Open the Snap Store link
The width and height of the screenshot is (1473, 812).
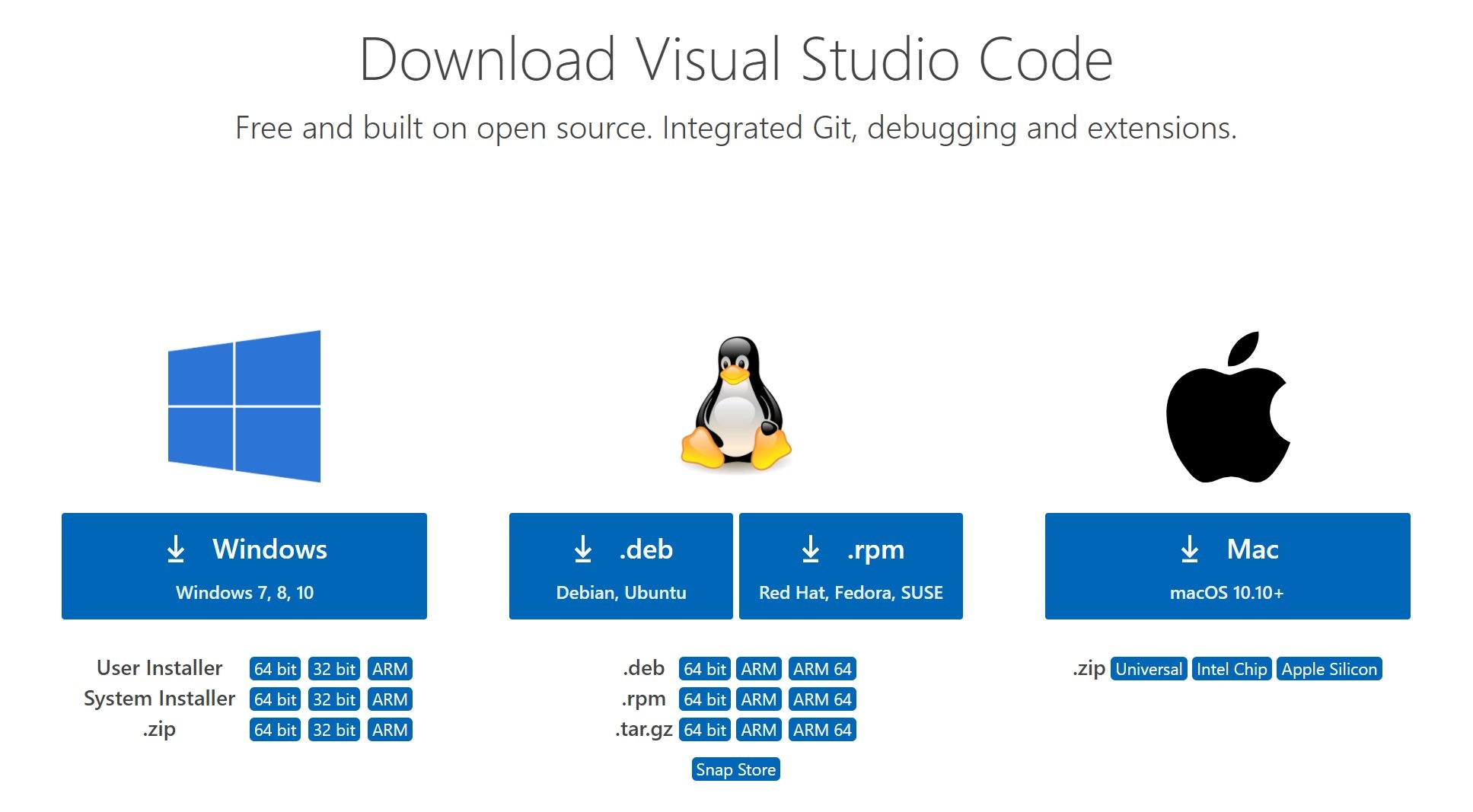[736, 769]
